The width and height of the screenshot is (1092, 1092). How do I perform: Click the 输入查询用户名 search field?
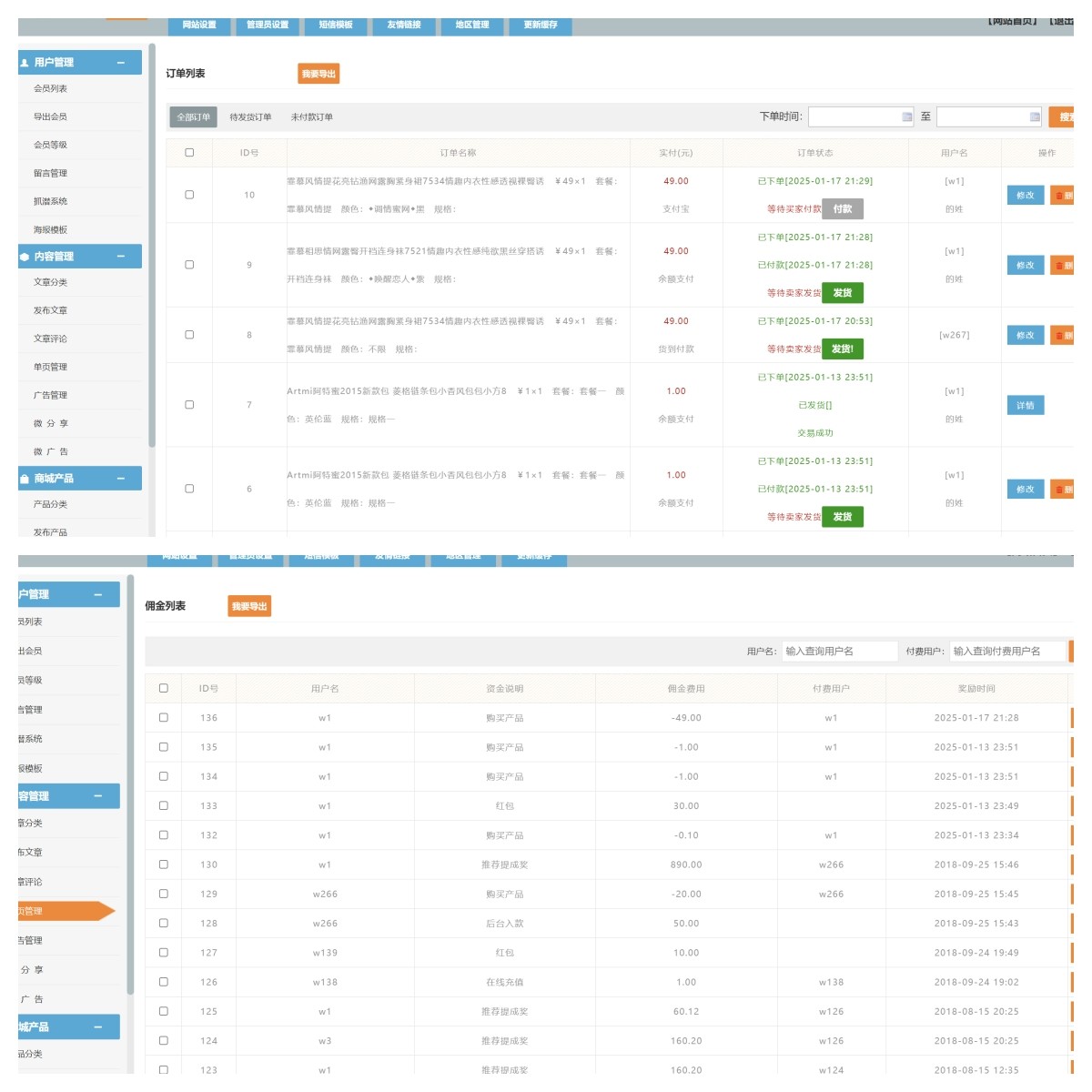838,651
